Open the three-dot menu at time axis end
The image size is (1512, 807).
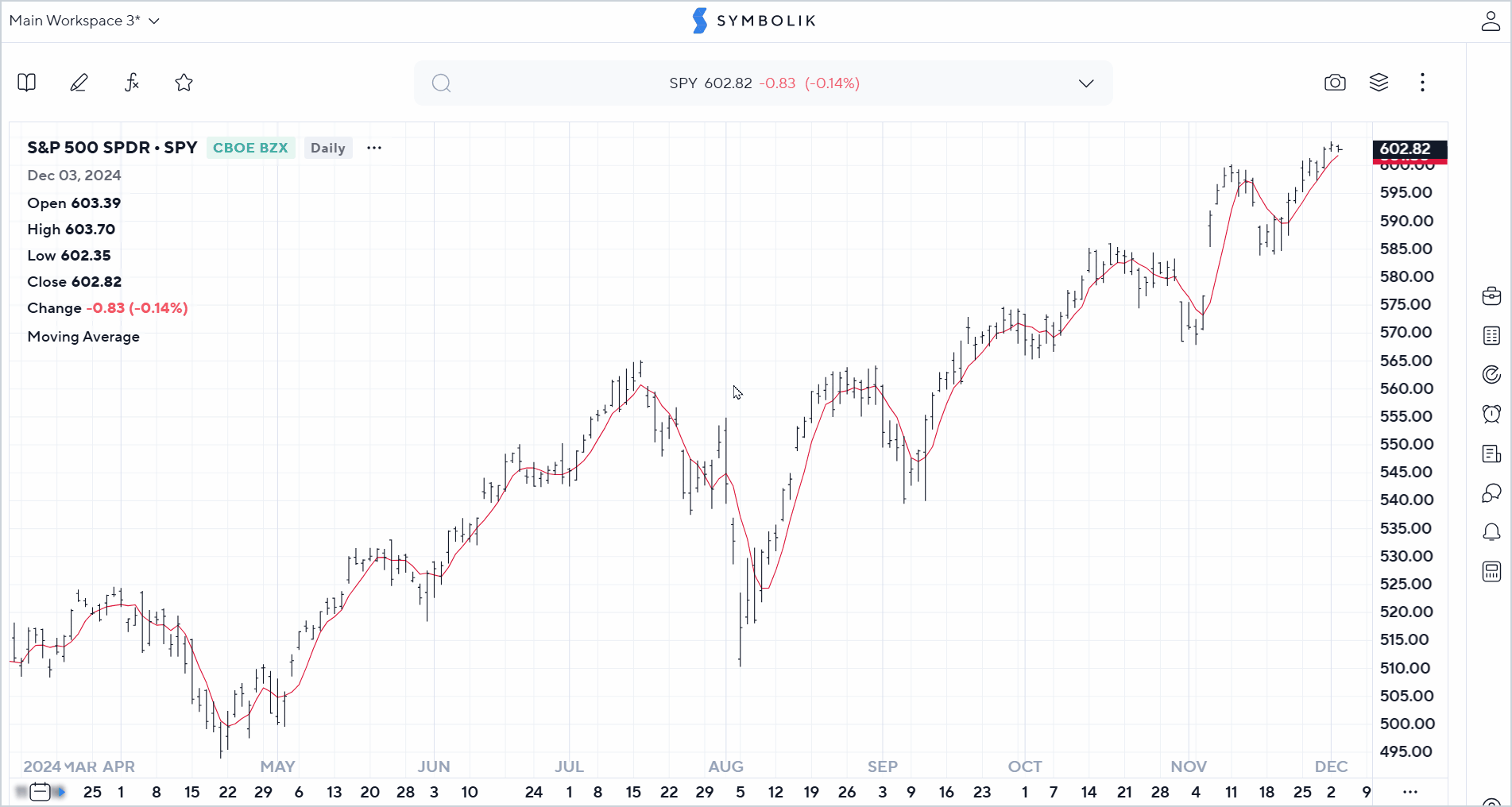(1410, 792)
